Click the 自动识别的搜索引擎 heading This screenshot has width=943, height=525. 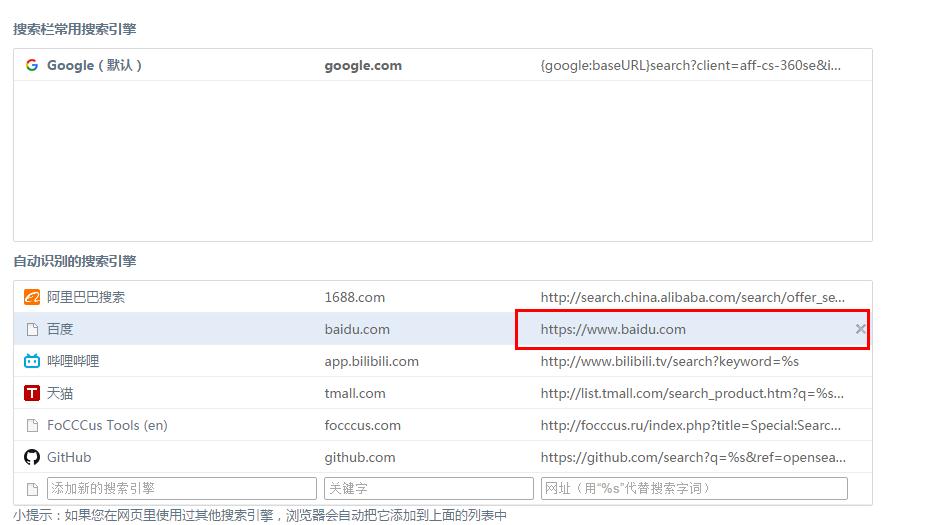(x=75, y=261)
